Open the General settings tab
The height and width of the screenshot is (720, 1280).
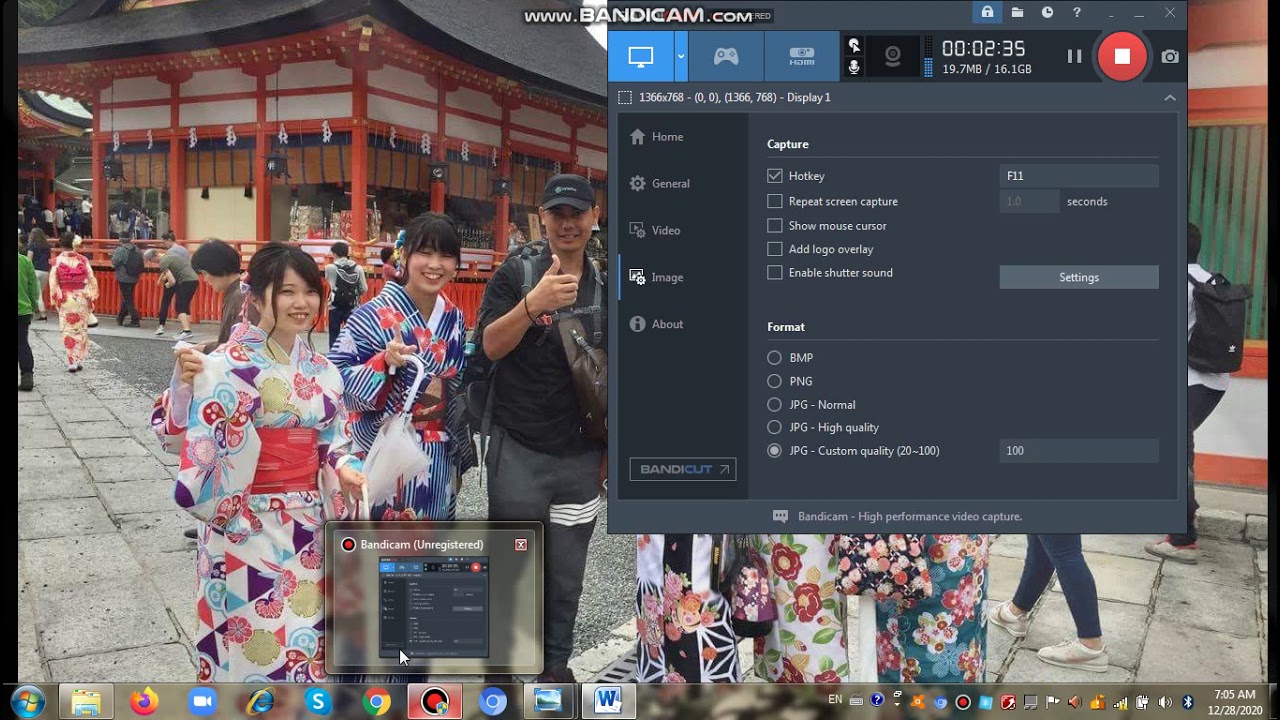point(659,184)
